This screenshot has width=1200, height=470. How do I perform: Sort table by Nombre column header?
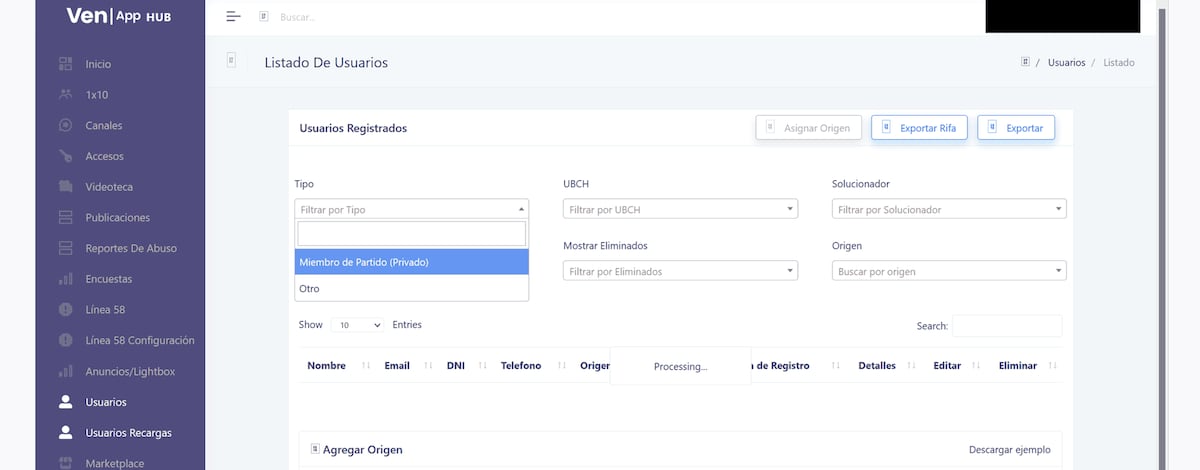pos(327,366)
